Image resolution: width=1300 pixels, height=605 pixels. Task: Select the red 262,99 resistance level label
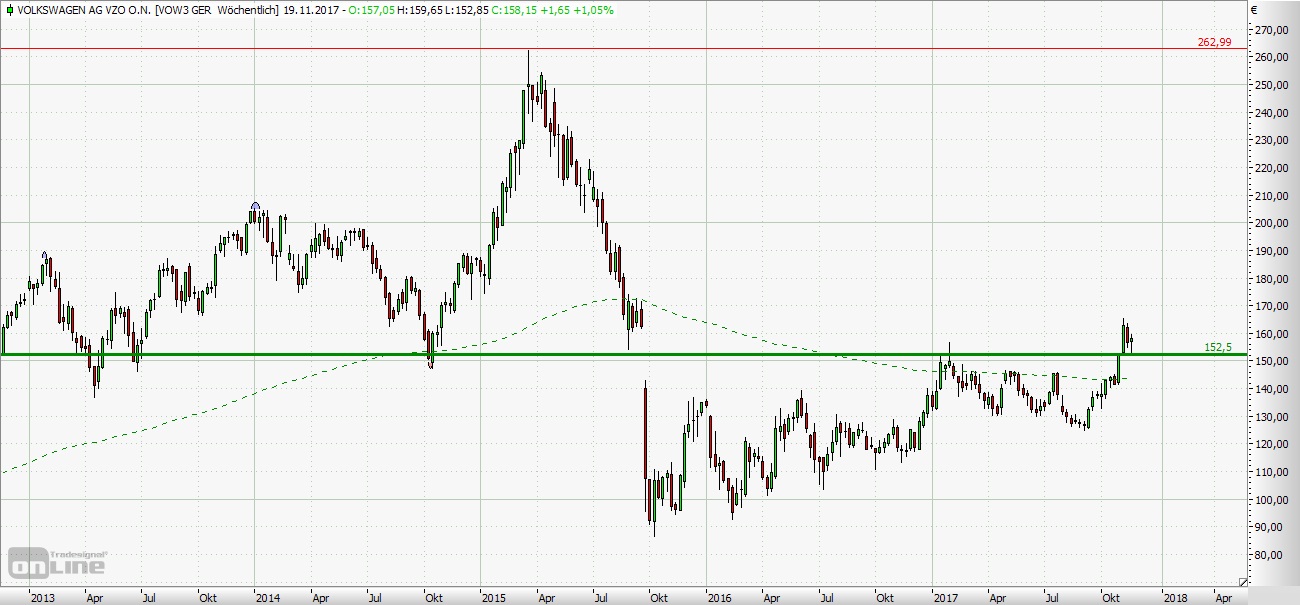click(1214, 42)
